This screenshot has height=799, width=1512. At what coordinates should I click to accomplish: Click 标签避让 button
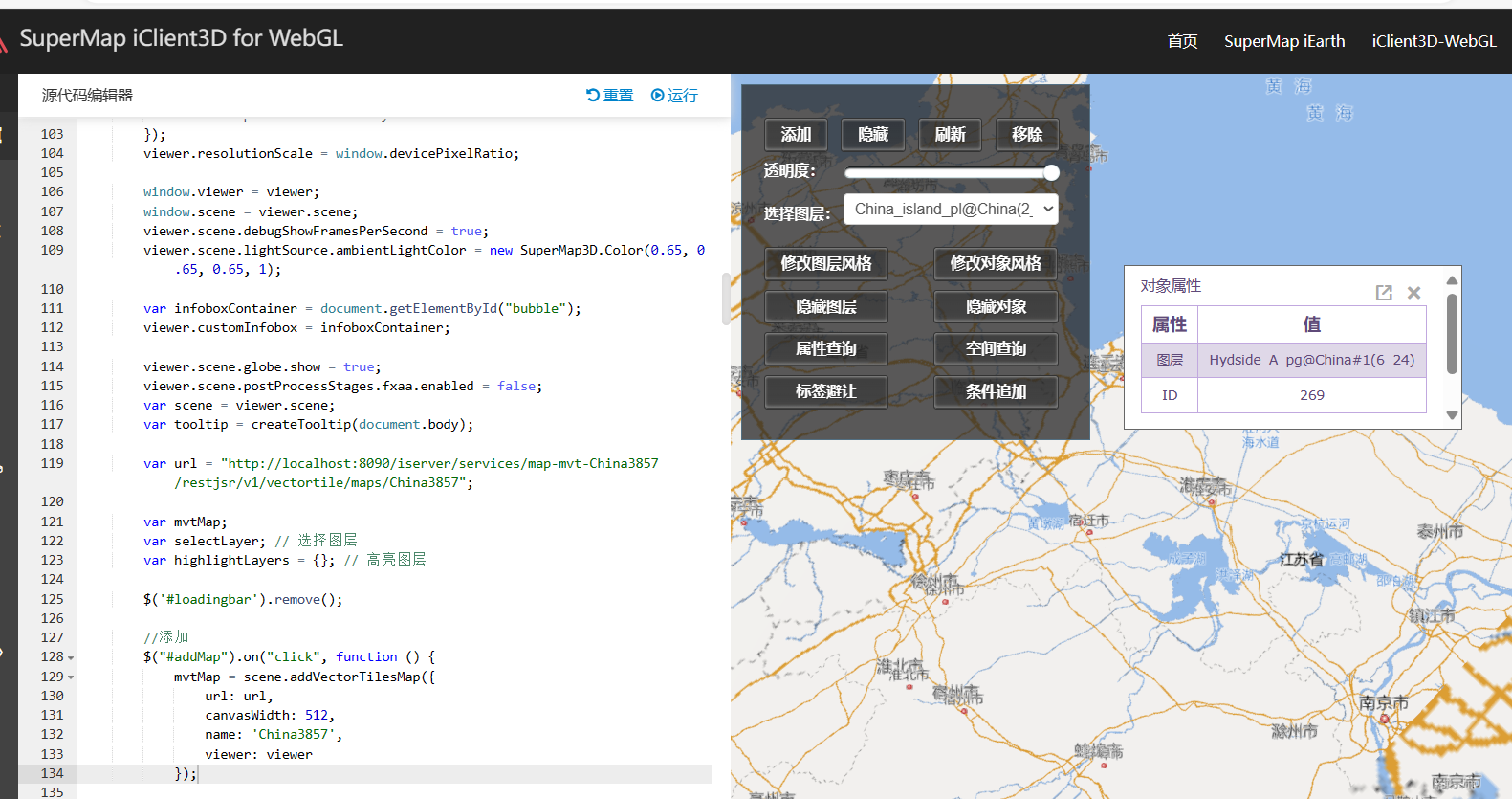click(826, 391)
